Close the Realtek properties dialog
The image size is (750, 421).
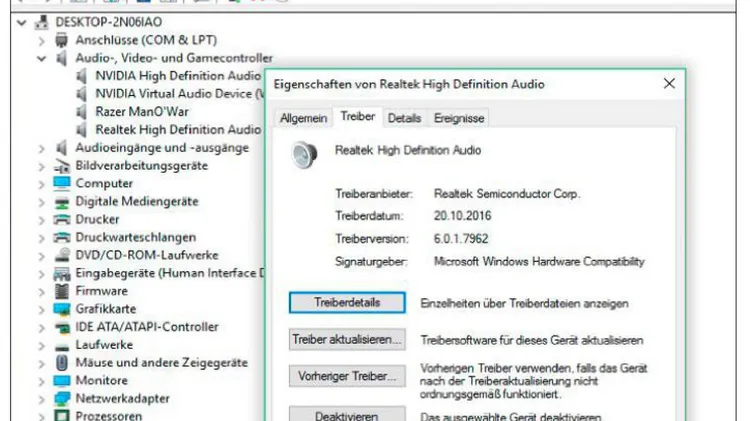tap(669, 84)
